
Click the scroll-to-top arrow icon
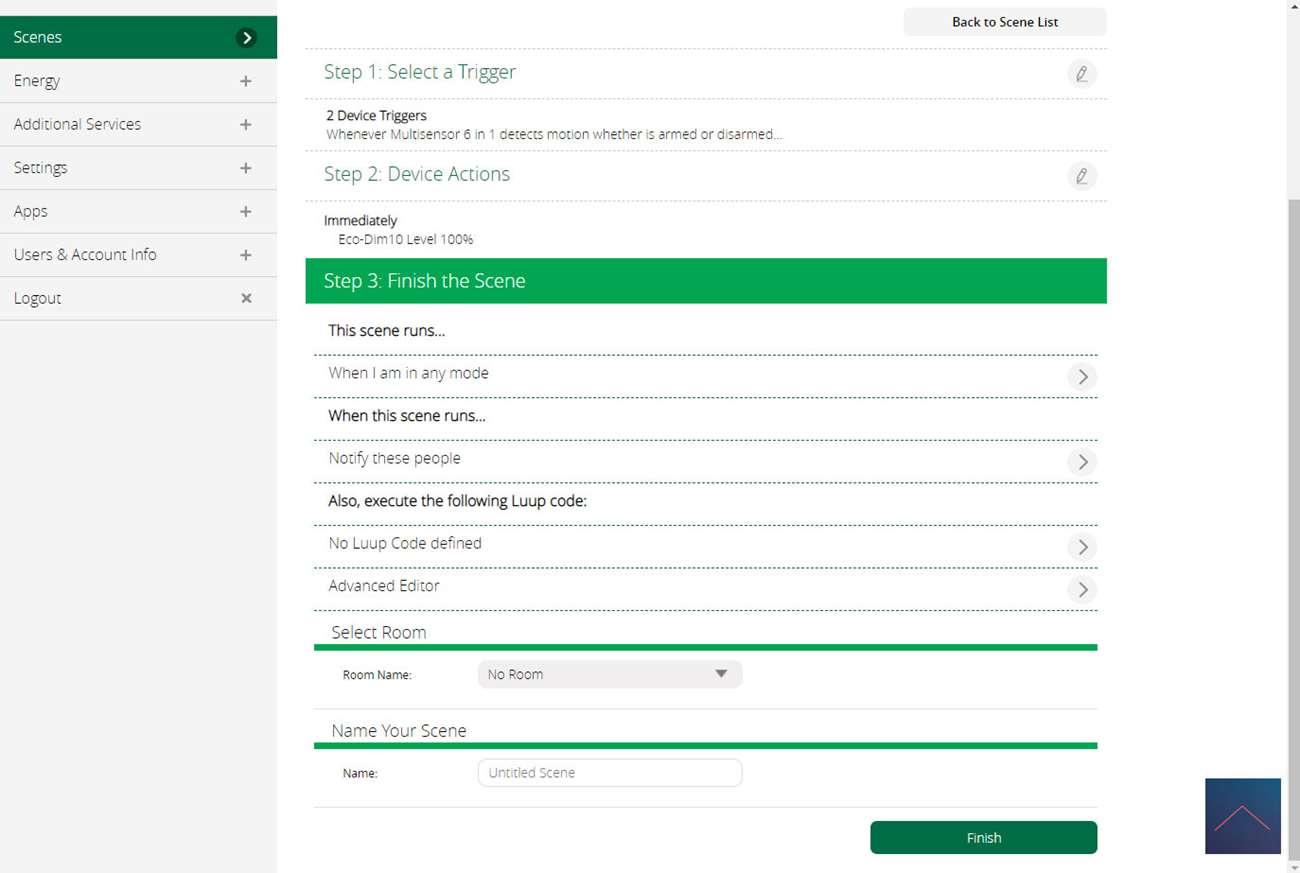pos(1242,816)
